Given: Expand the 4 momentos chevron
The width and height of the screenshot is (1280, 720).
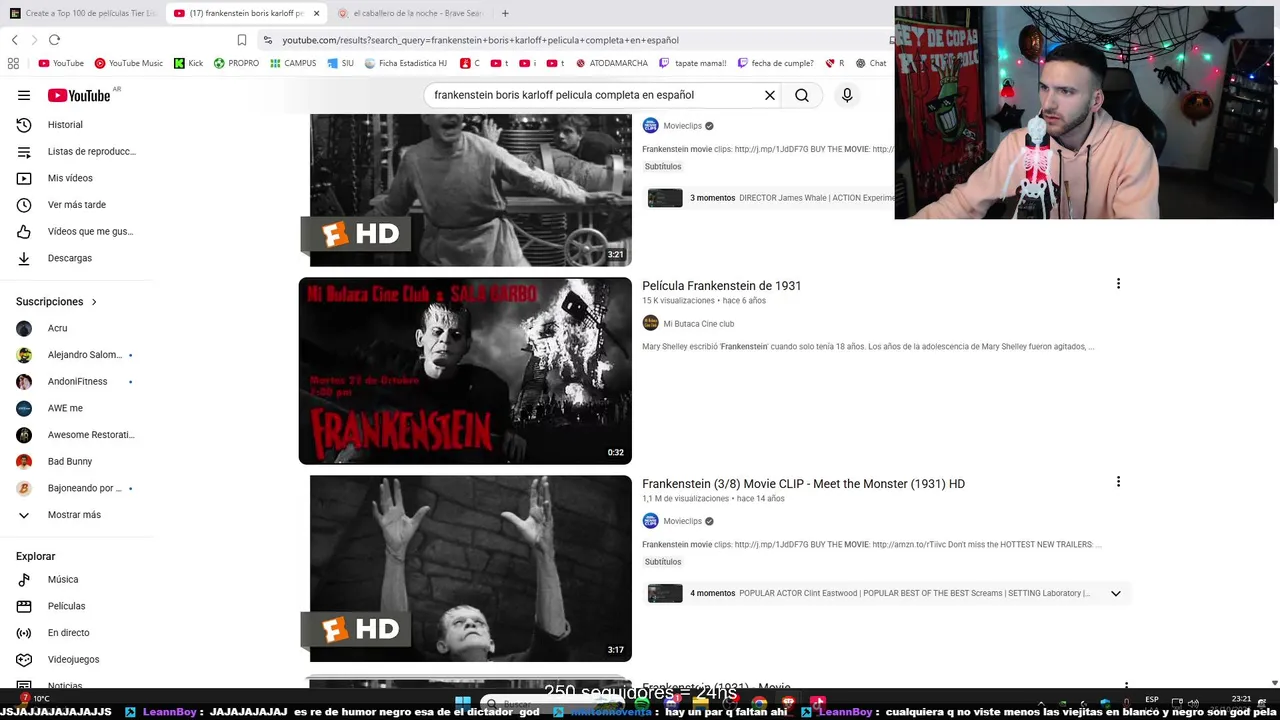Looking at the screenshot, I should [x=1116, y=593].
